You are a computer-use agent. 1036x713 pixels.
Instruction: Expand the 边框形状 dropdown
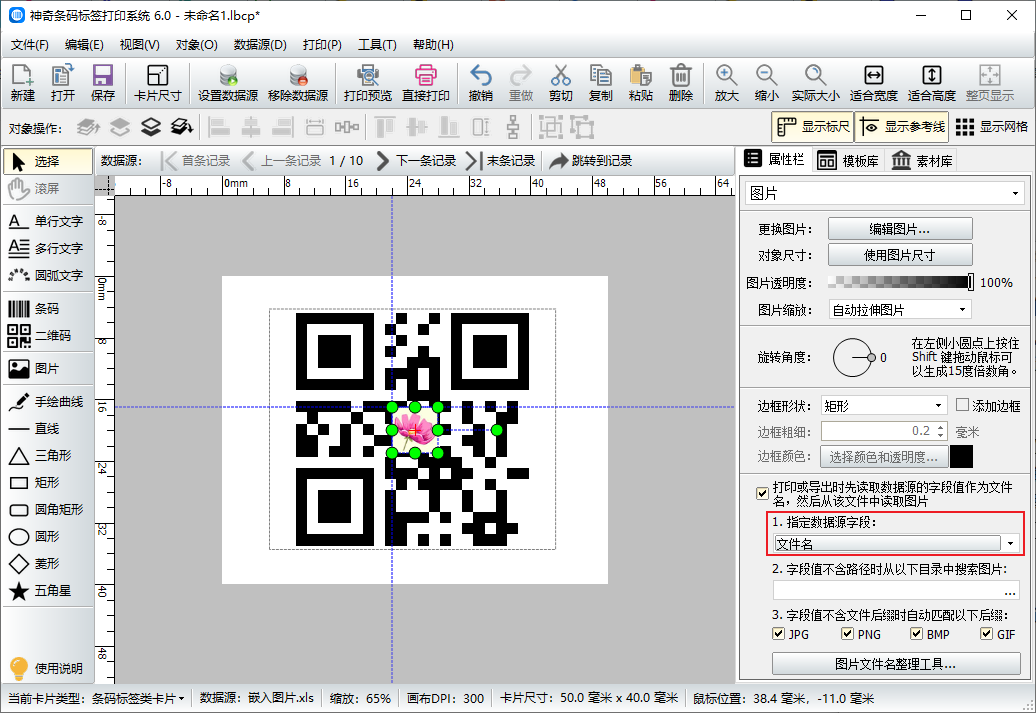coord(883,406)
